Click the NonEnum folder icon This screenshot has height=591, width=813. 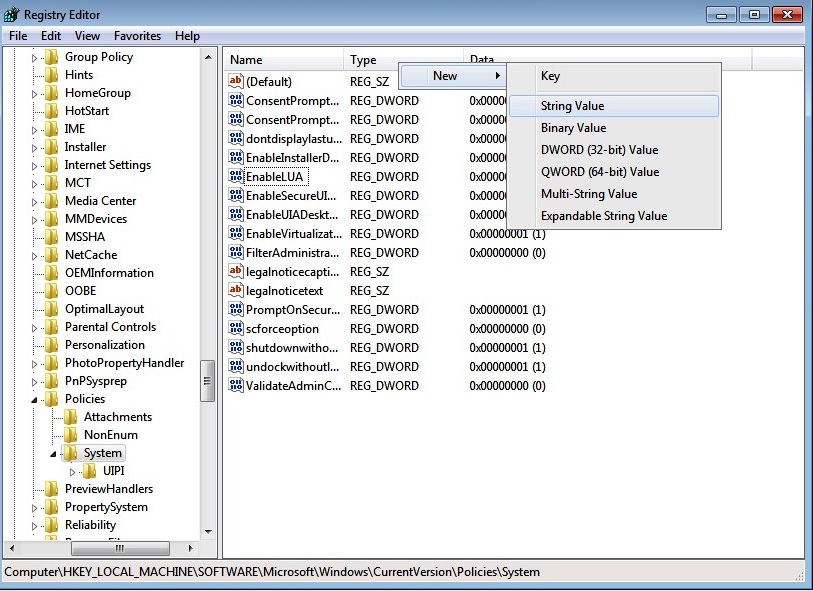tap(70, 435)
